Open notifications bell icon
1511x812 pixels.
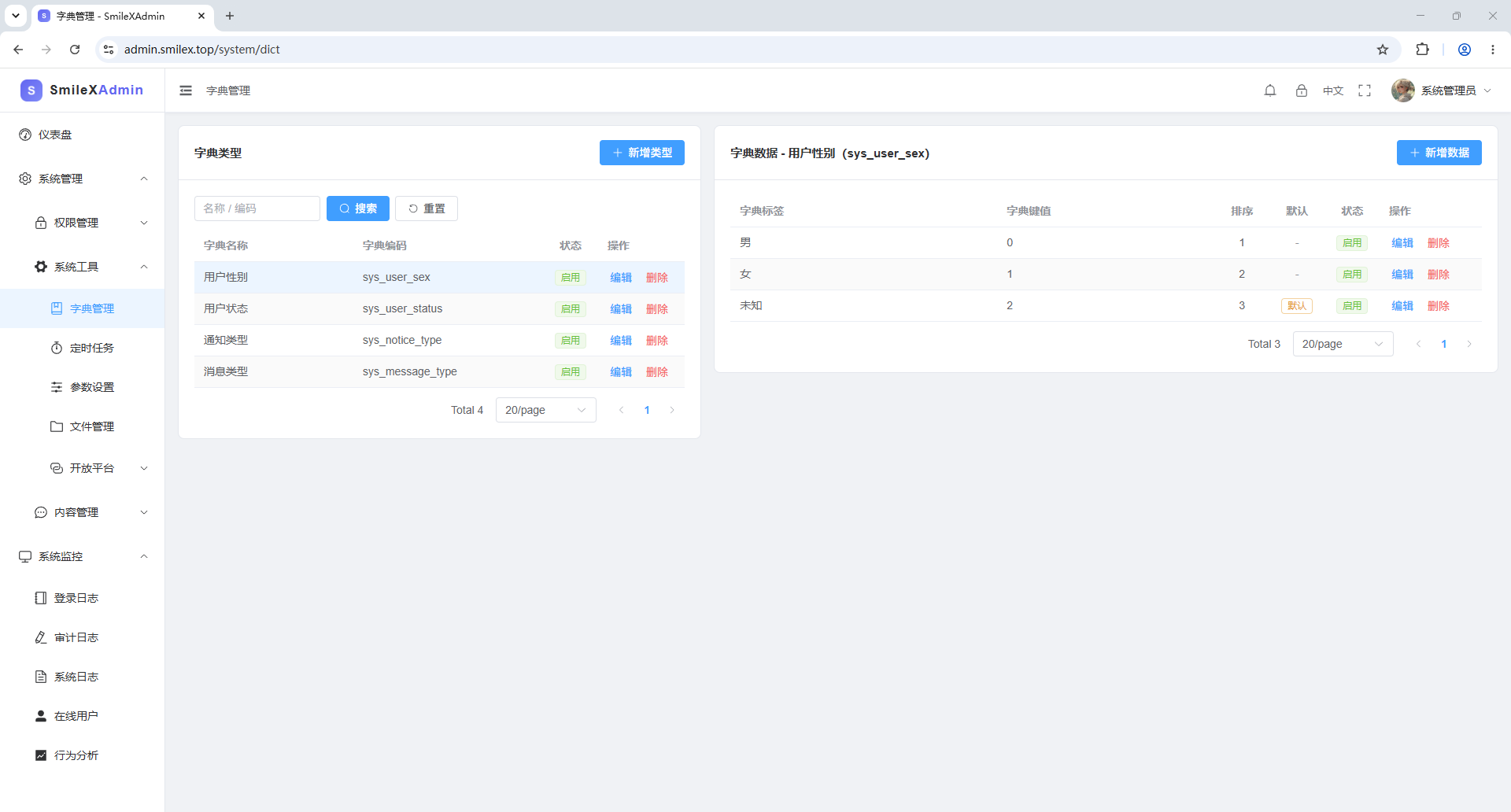click(1270, 90)
